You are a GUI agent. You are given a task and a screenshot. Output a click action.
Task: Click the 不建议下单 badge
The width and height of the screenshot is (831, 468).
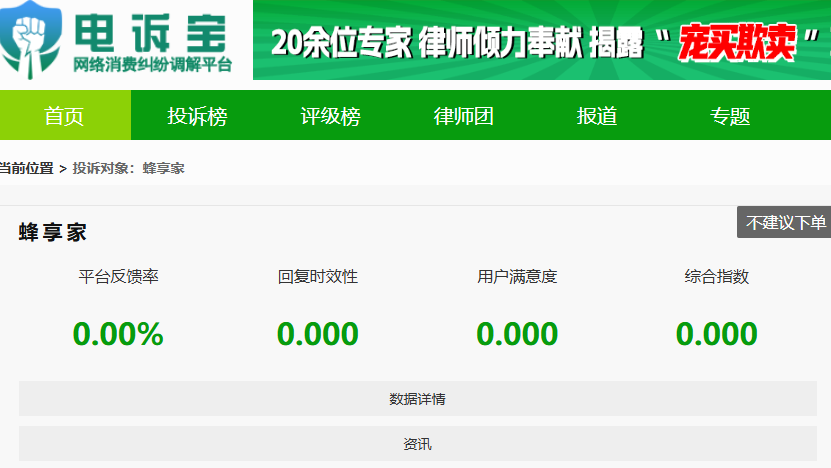coord(784,222)
